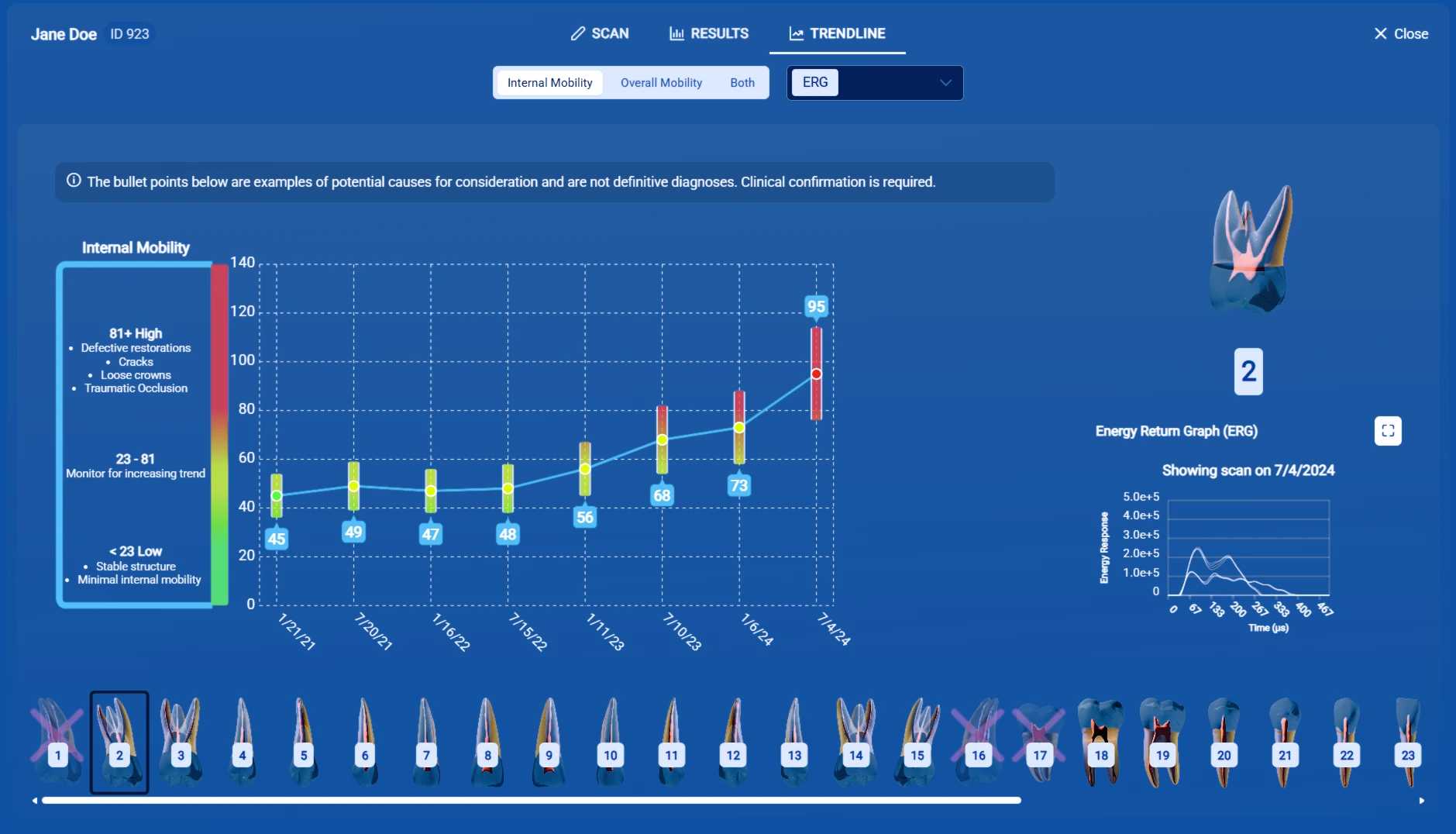Switch to Both mobility view
Viewport: 1456px width, 834px height.
(x=742, y=83)
